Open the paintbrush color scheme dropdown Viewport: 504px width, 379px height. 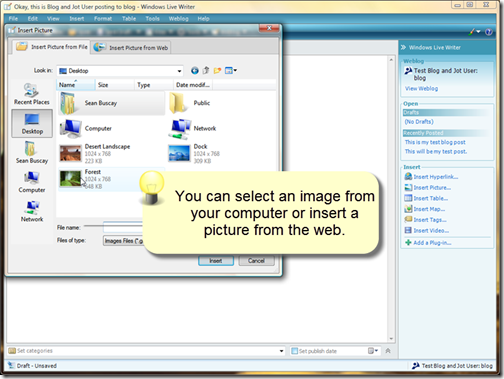tap(474, 32)
